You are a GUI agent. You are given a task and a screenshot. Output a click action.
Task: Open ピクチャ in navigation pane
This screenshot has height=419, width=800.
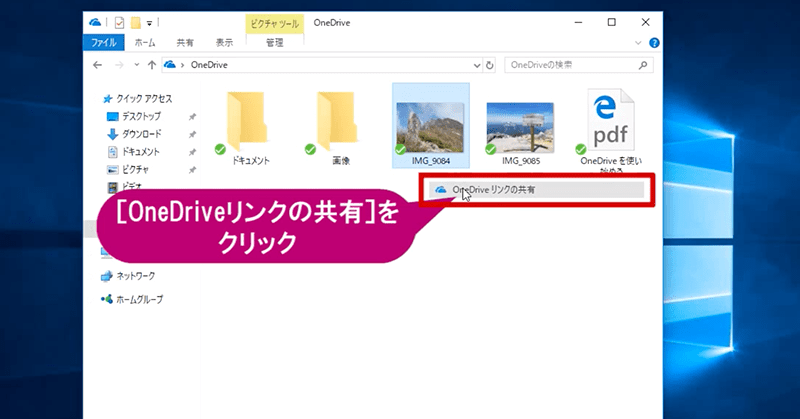click(x=135, y=169)
